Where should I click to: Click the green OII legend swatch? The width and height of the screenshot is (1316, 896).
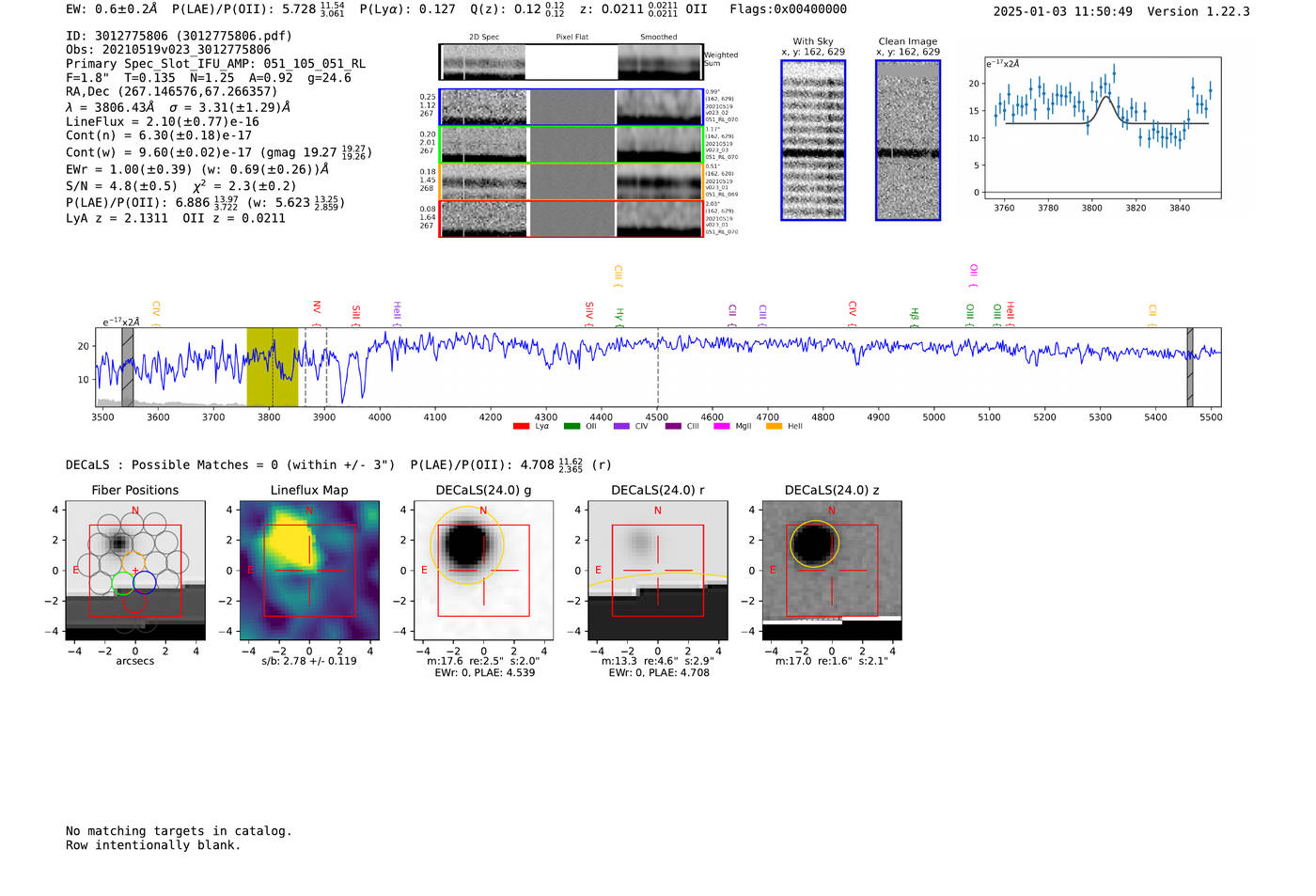click(572, 427)
